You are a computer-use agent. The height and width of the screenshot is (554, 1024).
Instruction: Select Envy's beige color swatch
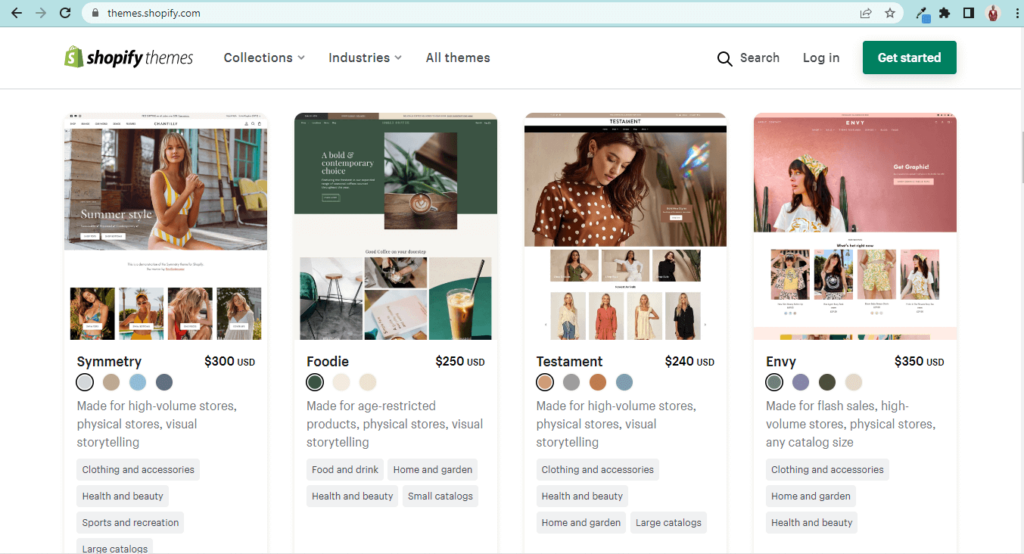point(854,382)
